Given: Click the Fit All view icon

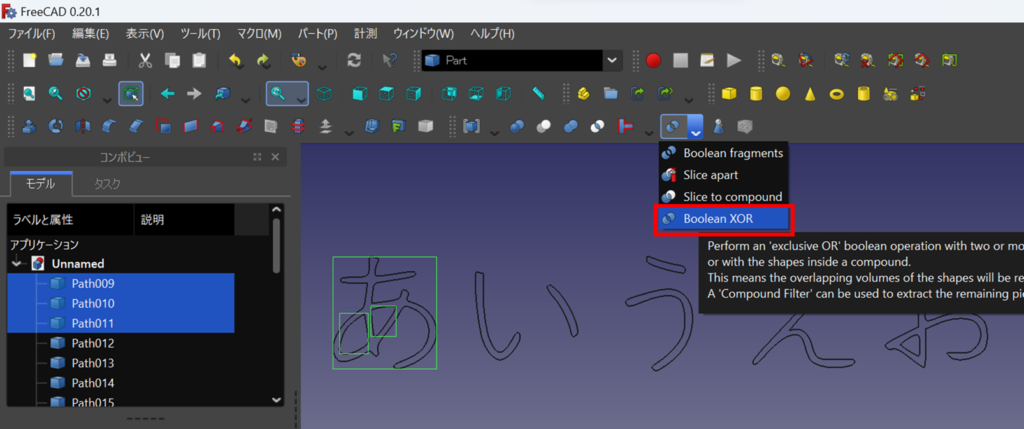Looking at the screenshot, I should click(29, 93).
